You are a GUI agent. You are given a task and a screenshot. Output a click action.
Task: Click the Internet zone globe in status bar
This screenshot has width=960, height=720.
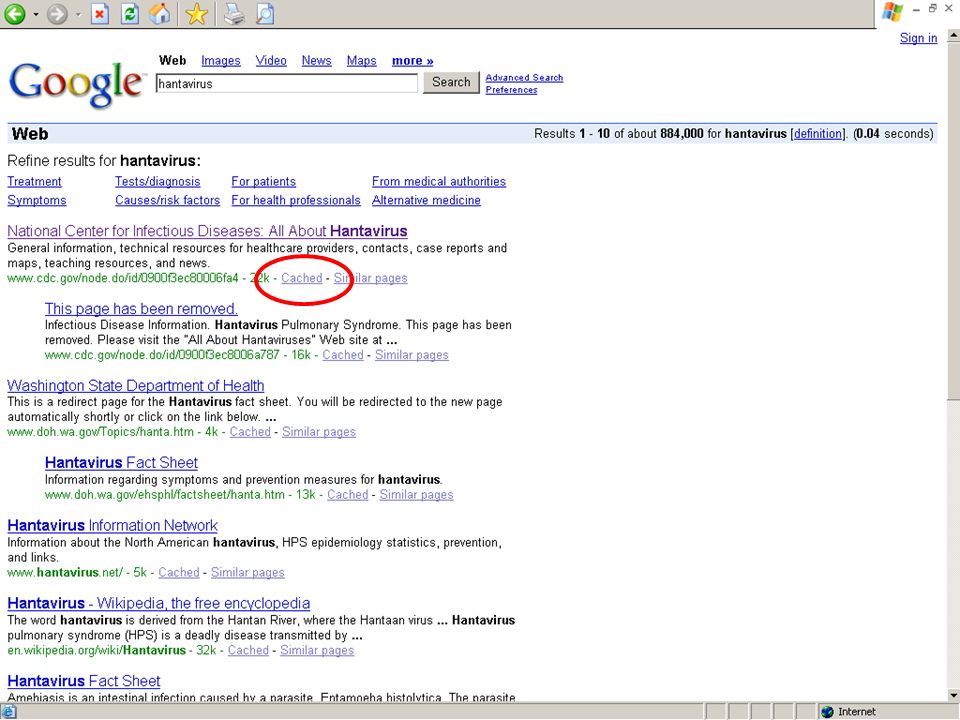coord(827,711)
